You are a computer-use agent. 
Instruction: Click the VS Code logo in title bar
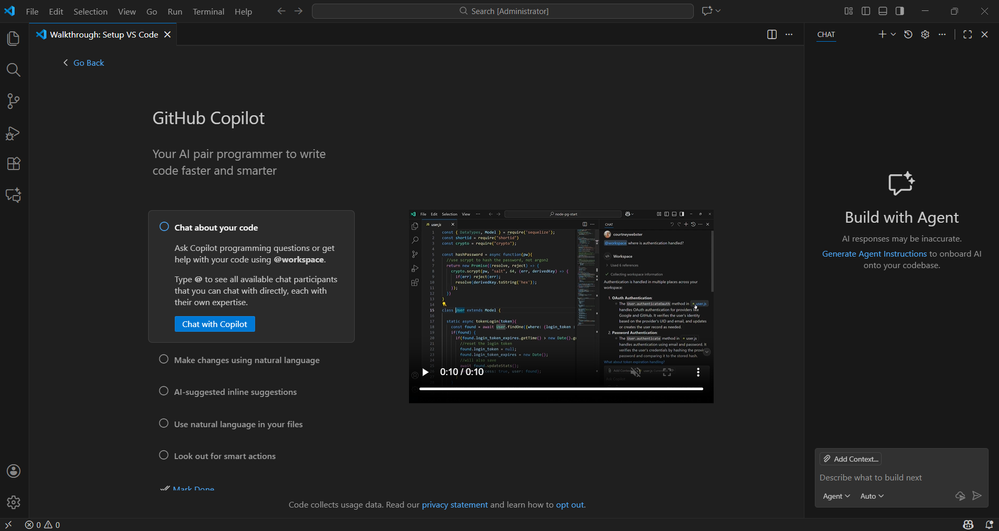click(10, 11)
